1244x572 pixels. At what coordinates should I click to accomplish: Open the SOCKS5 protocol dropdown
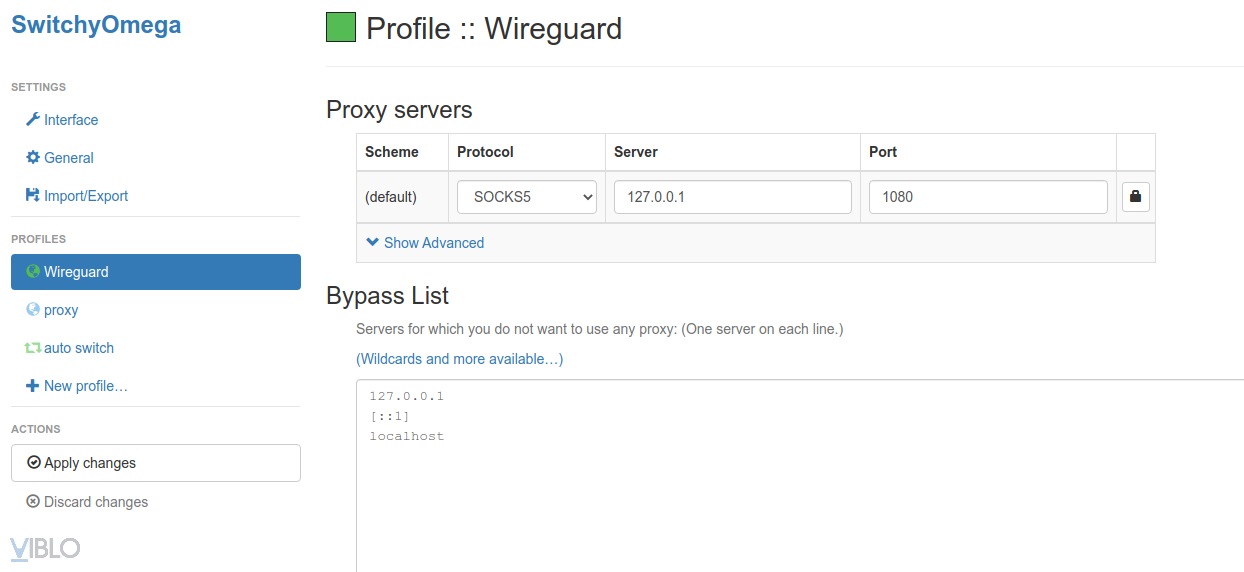pyautogui.click(x=527, y=197)
